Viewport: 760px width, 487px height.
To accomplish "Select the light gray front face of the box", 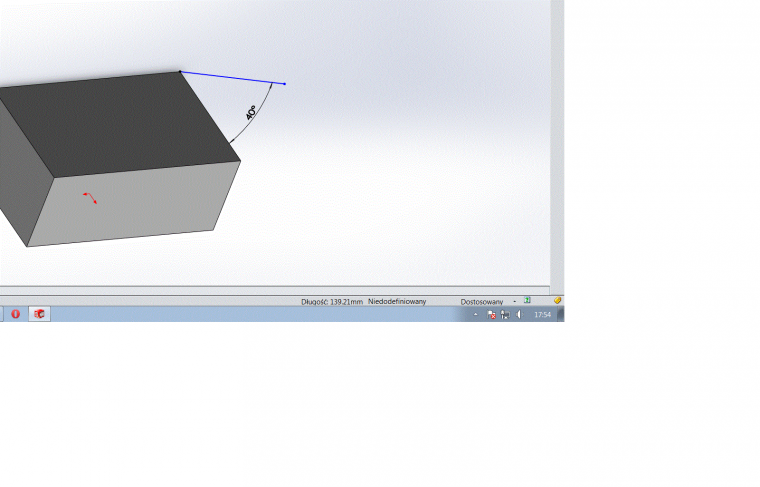I will (x=133, y=204).
